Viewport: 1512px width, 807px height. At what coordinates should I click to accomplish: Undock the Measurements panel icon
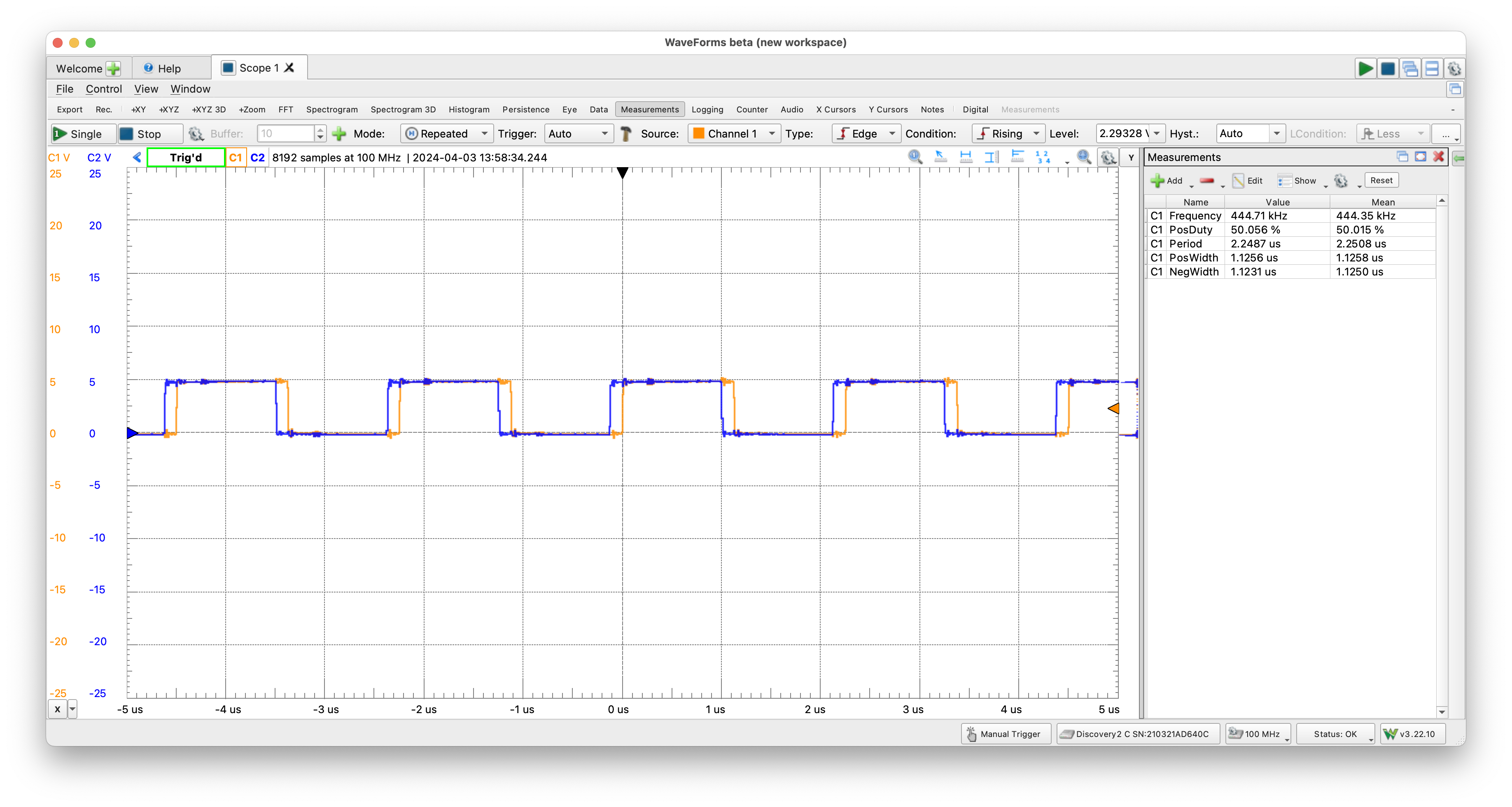click(x=1402, y=157)
